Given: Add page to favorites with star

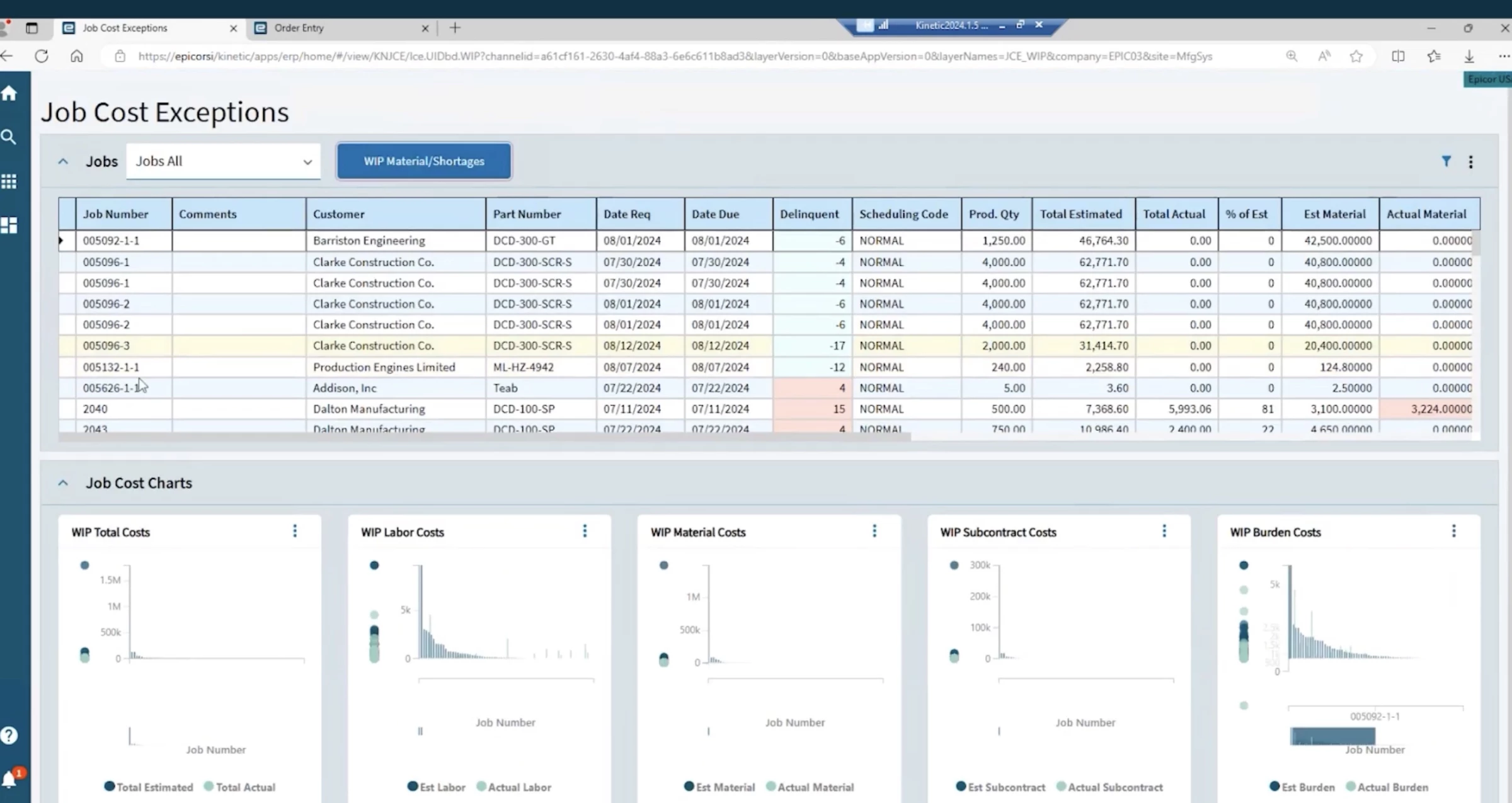Looking at the screenshot, I should pos(1356,56).
